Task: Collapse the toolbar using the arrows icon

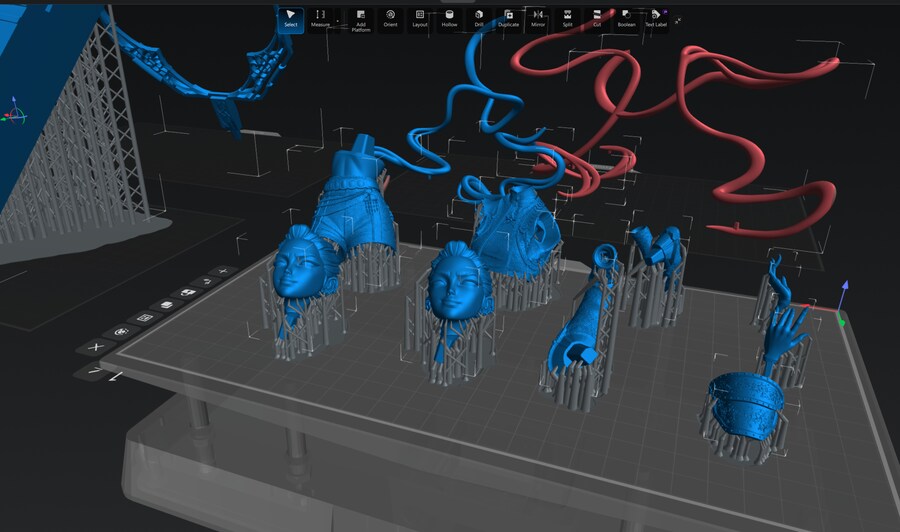Action: coord(679,20)
